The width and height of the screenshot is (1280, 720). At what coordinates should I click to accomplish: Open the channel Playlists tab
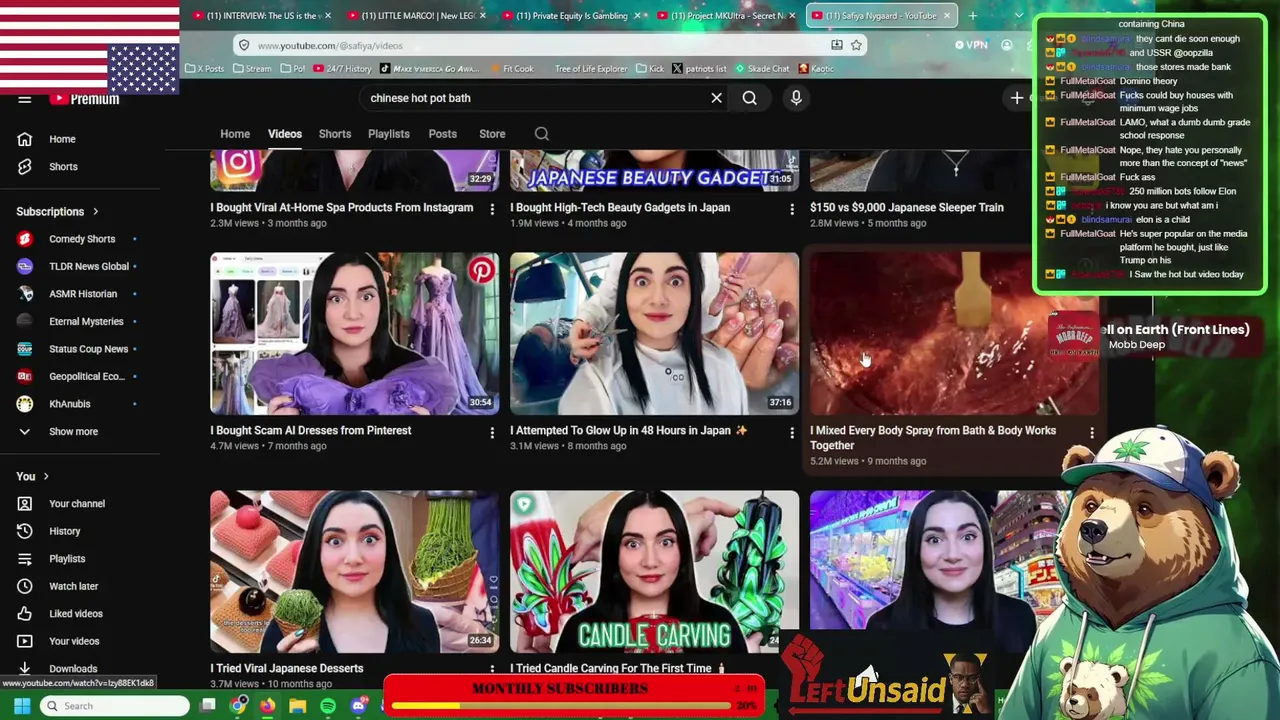pos(388,134)
